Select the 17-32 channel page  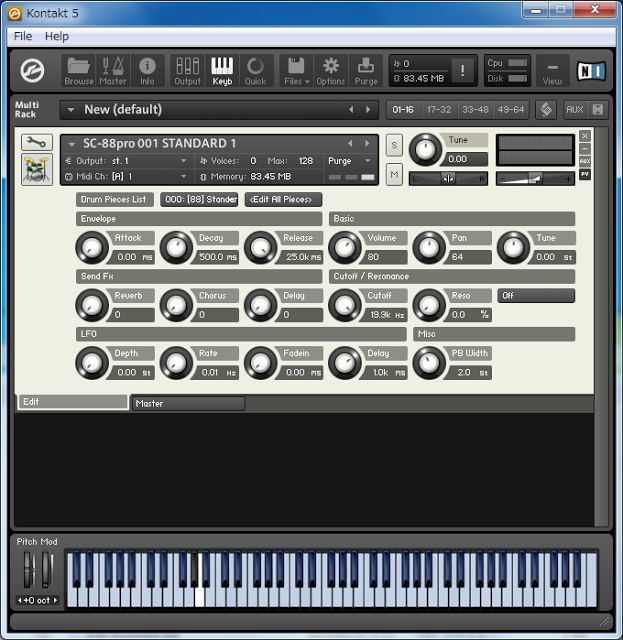[438, 110]
